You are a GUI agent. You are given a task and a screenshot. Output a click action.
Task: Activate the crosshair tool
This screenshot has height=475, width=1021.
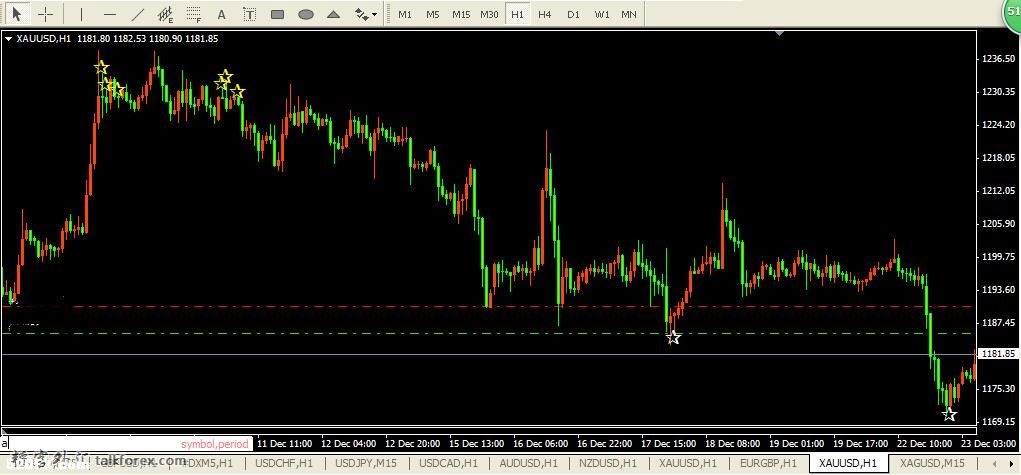pos(45,14)
